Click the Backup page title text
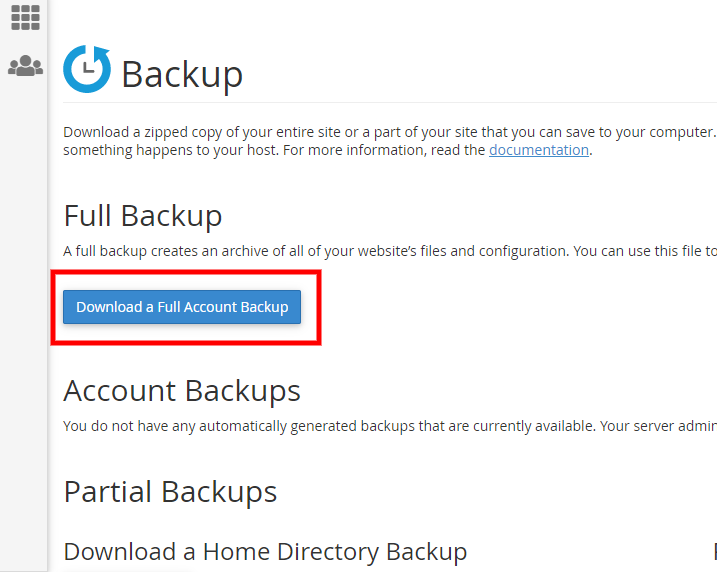Viewport: 717px width, 572px height. click(182, 74)
